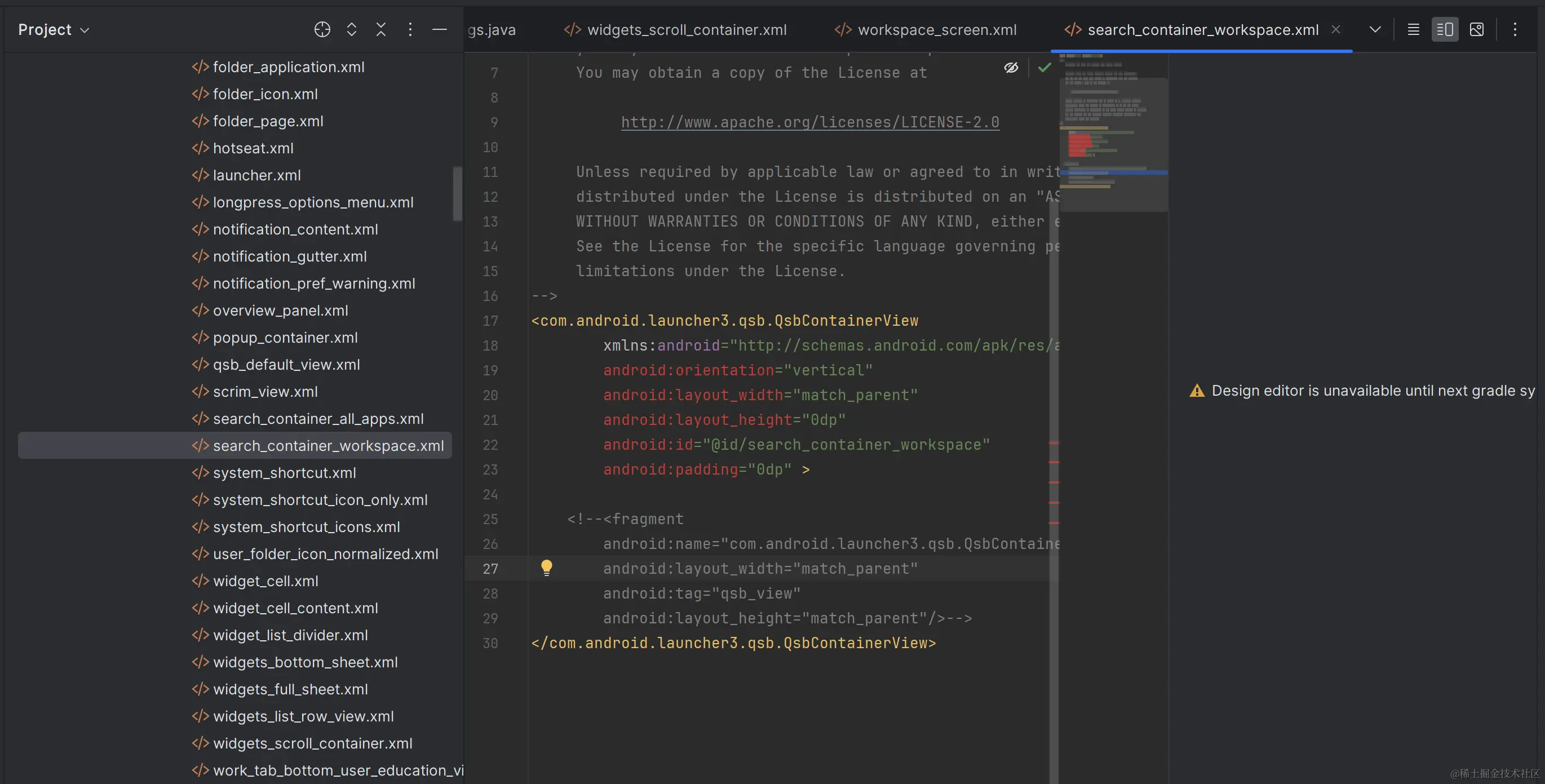Click green checkmark inspection status

click(x=1044, y=68)
